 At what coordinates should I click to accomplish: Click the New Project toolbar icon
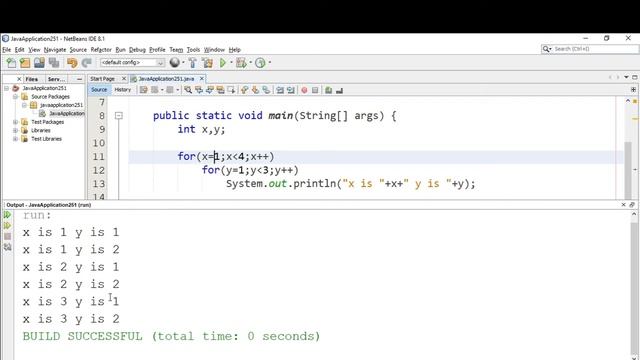tap(25, 62)
